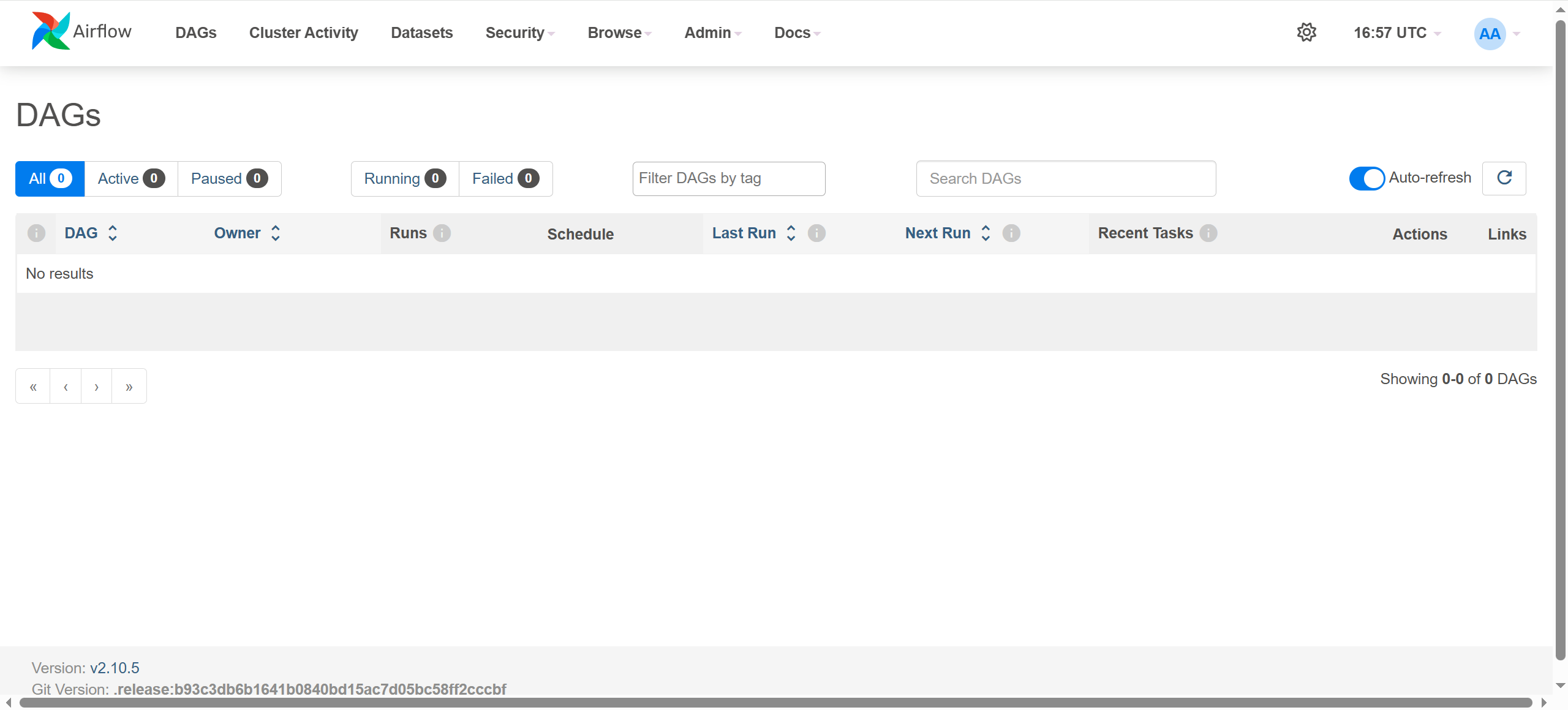The height and width of the screenshot is (710, 1568).
Task: Click the info icon beside Recent Tasks
Action: click(1208, 233)
